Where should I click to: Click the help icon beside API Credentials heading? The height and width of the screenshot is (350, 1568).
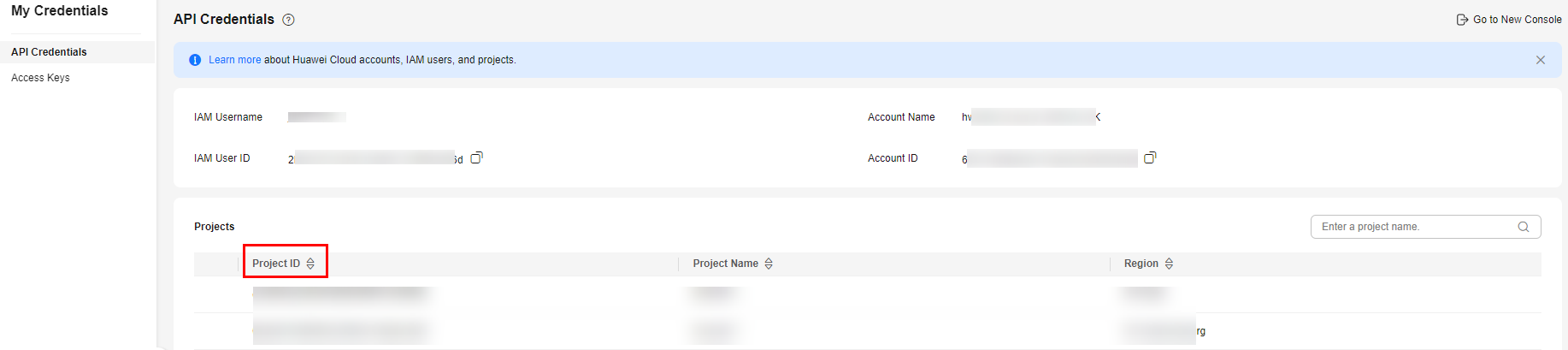tap(289, 20)
